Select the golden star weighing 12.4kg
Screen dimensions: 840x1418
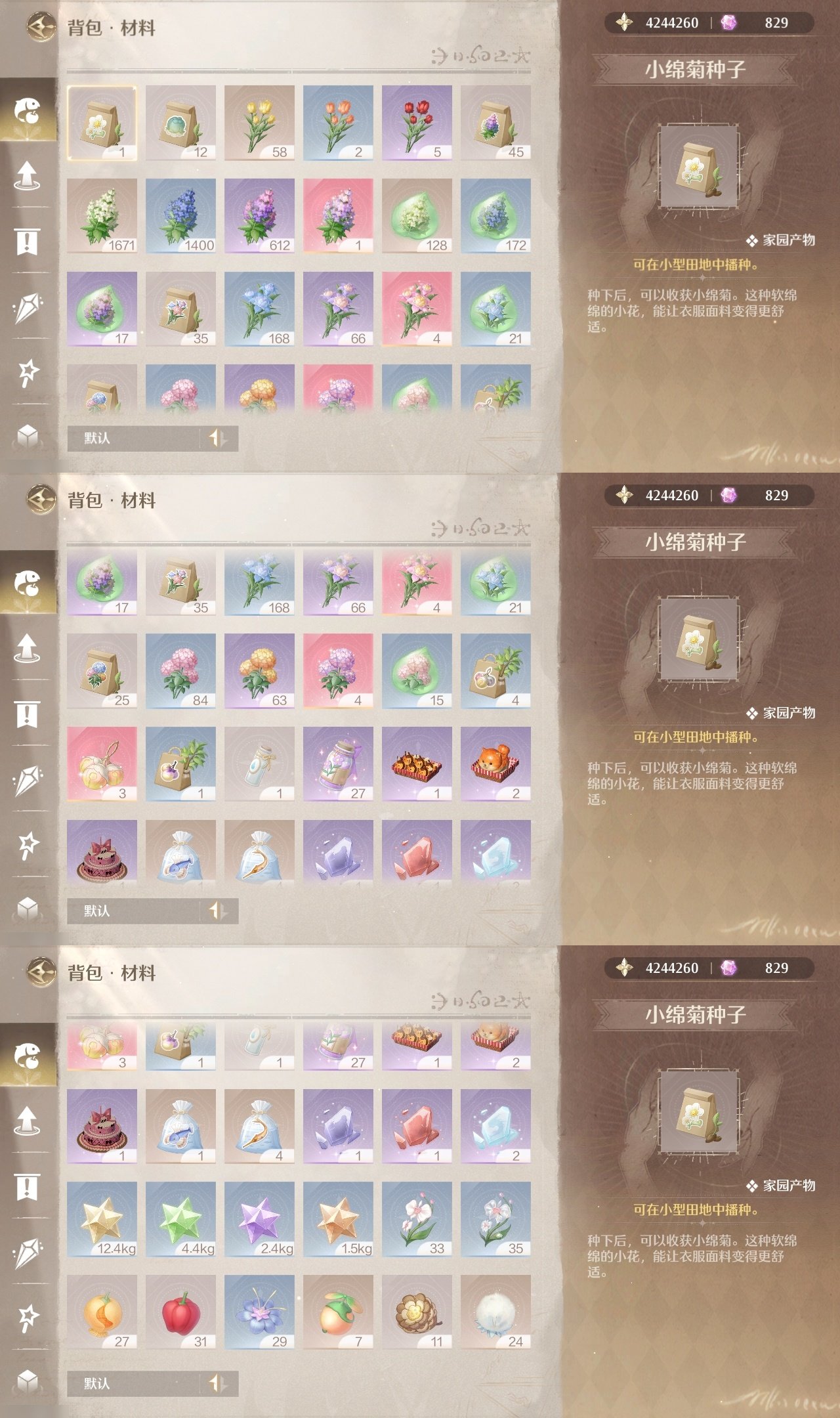click(x=102, y=1220)
